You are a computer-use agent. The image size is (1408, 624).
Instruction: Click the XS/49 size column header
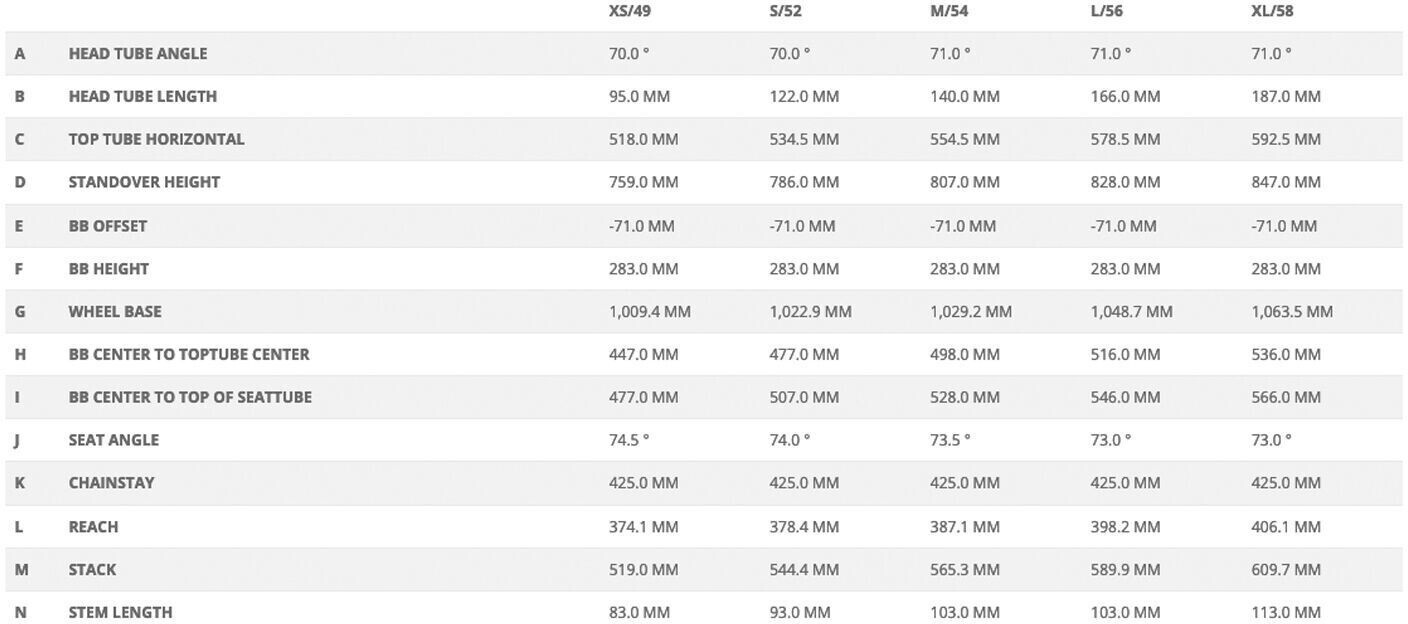(x=629, y=11)
